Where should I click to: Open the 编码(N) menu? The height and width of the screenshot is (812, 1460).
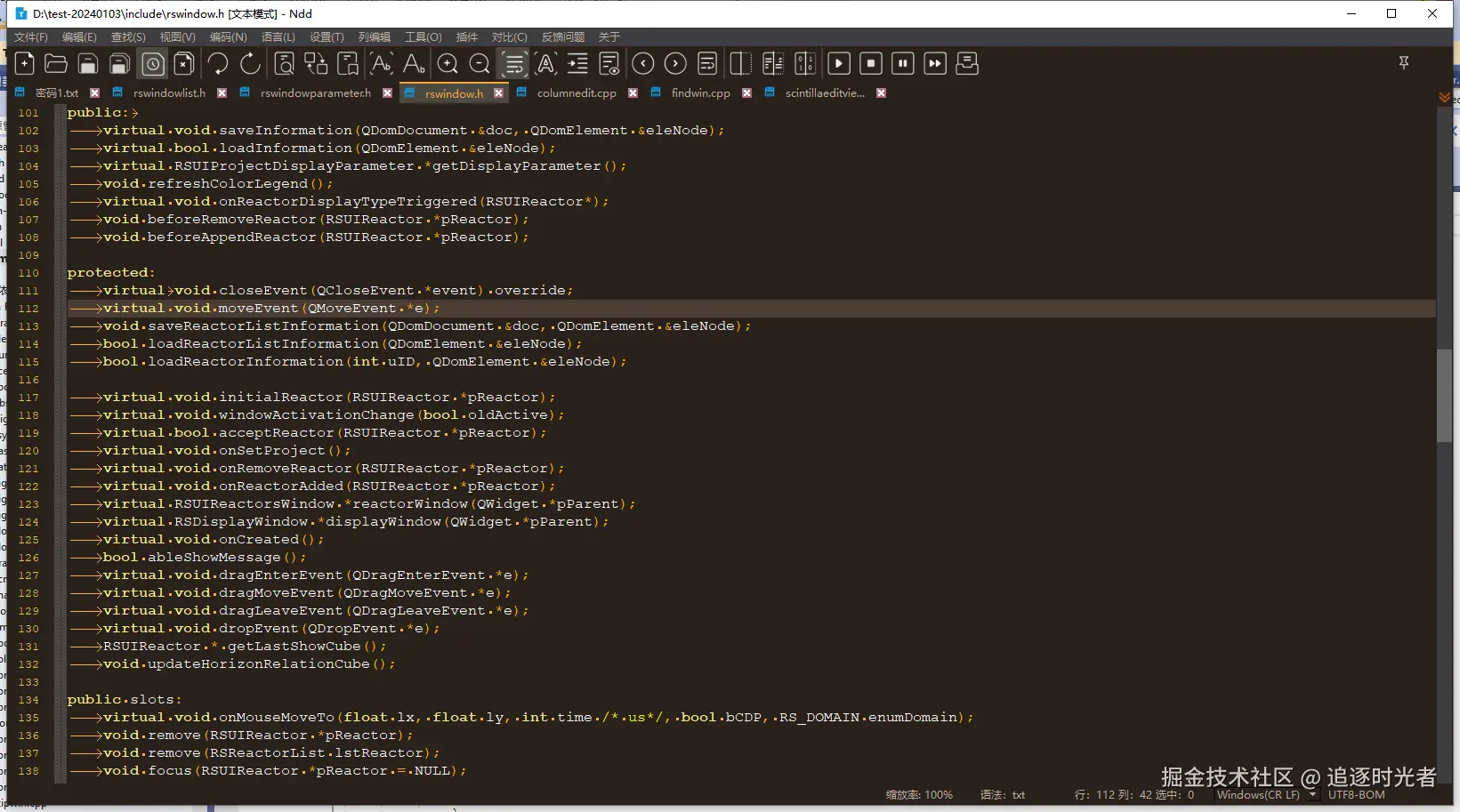(229, 37)
